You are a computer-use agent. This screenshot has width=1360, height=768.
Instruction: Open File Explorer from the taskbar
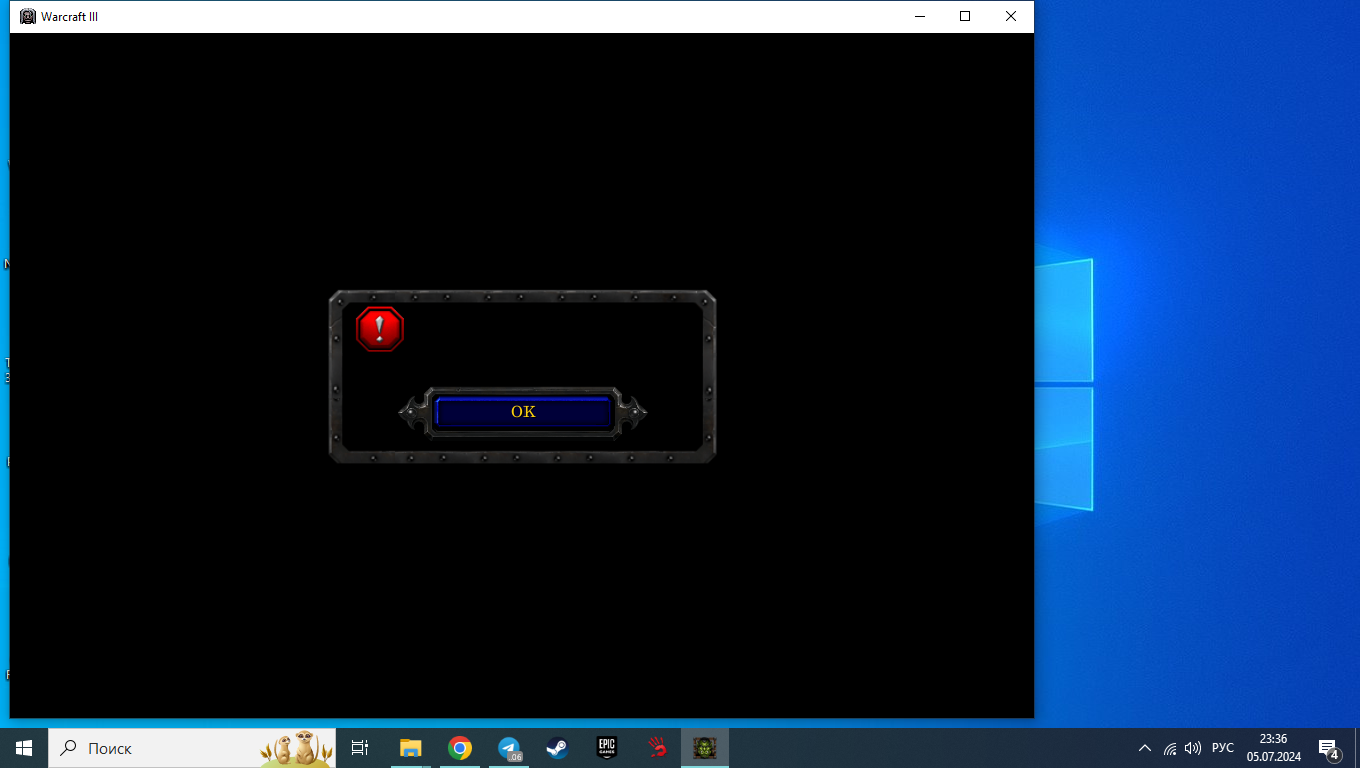click(411, 748)
